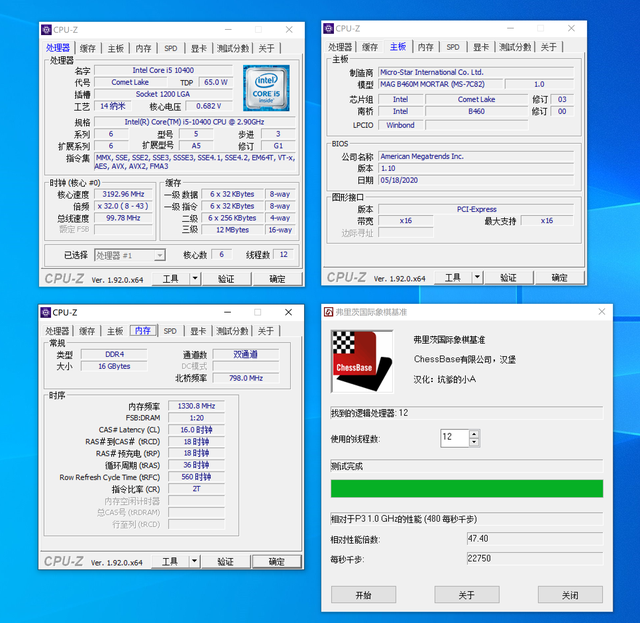Click American Megatrends Inc. BIOS field
The image size is (640, 623).
pyautogui.click(x=476, y=156)
